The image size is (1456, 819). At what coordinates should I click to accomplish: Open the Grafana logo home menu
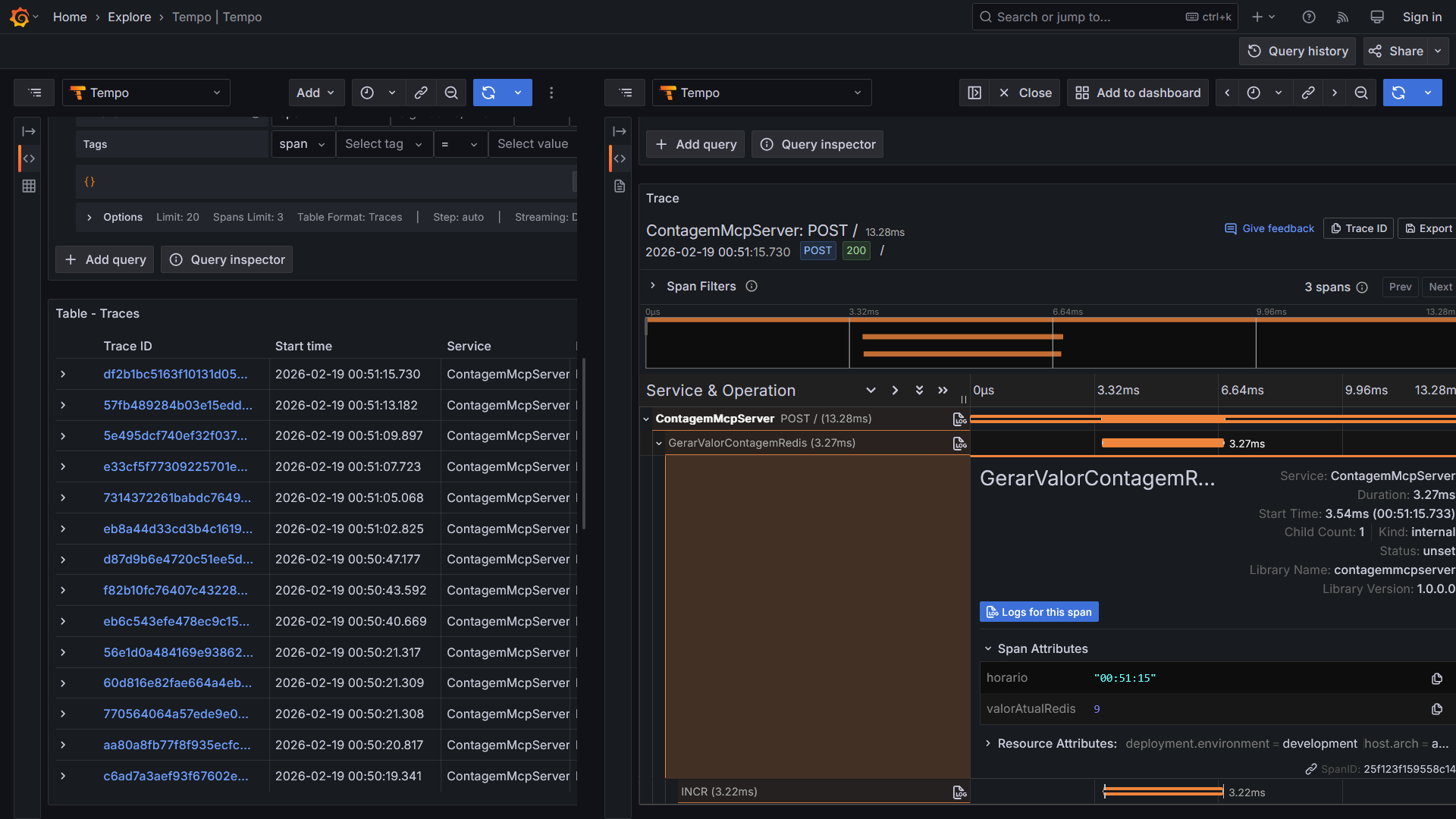[x=20, y=17]
